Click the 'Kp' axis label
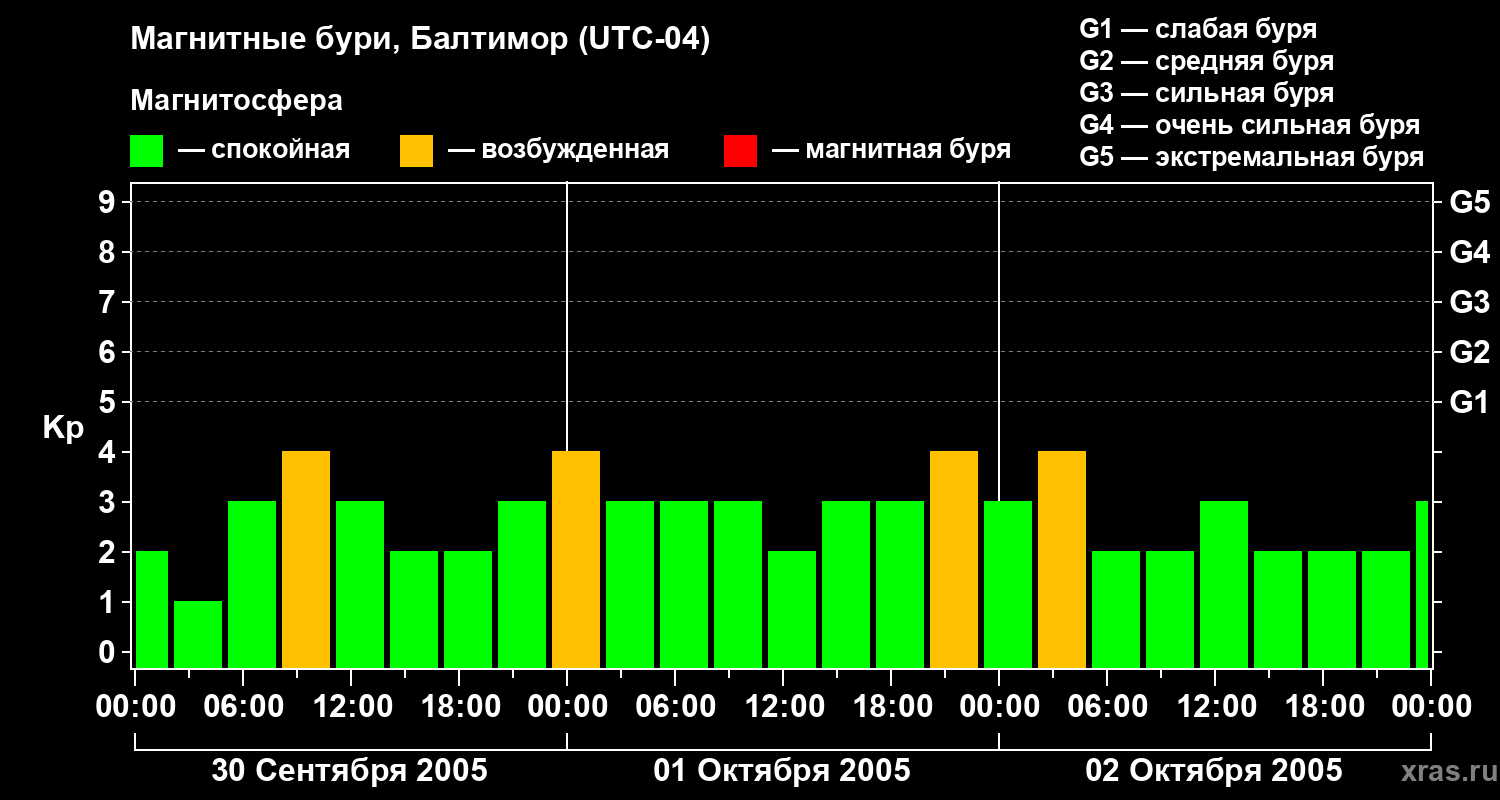 pos(63,428)
